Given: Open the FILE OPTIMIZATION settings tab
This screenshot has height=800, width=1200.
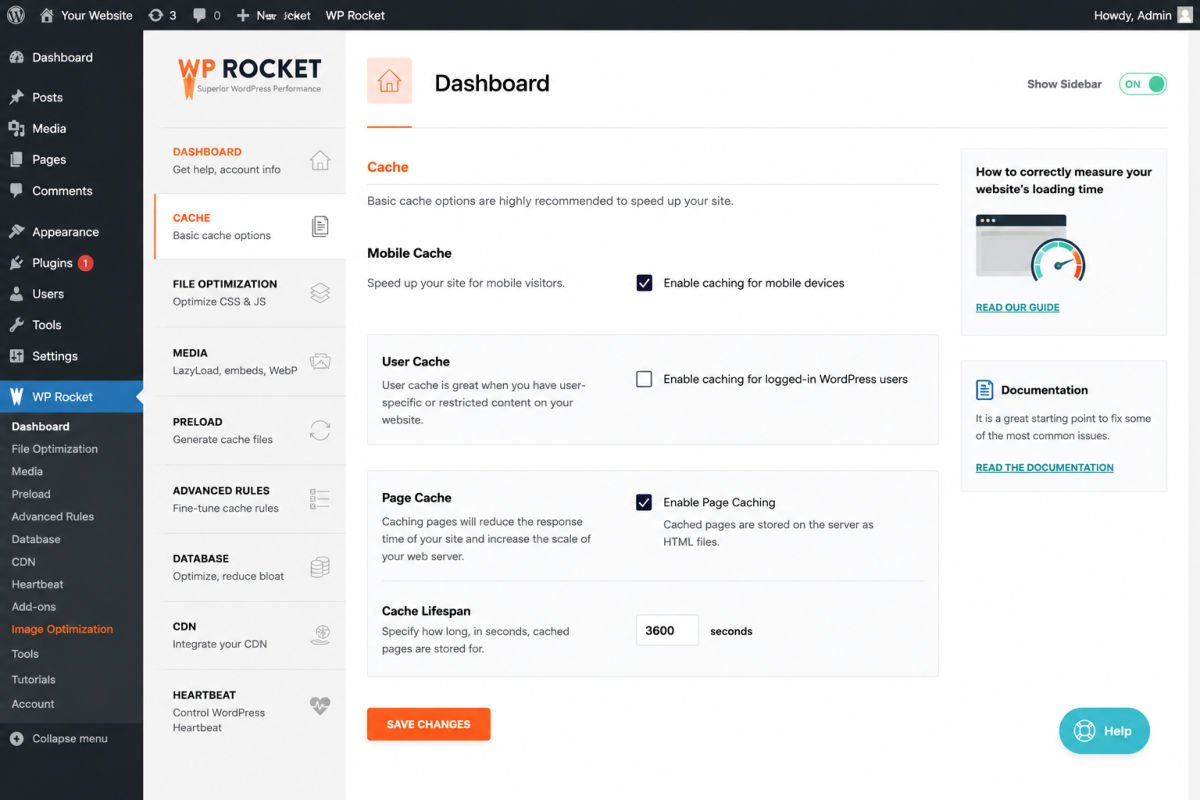Looking at the screenshot, I should pyautogui.click(x=250, y=293).
